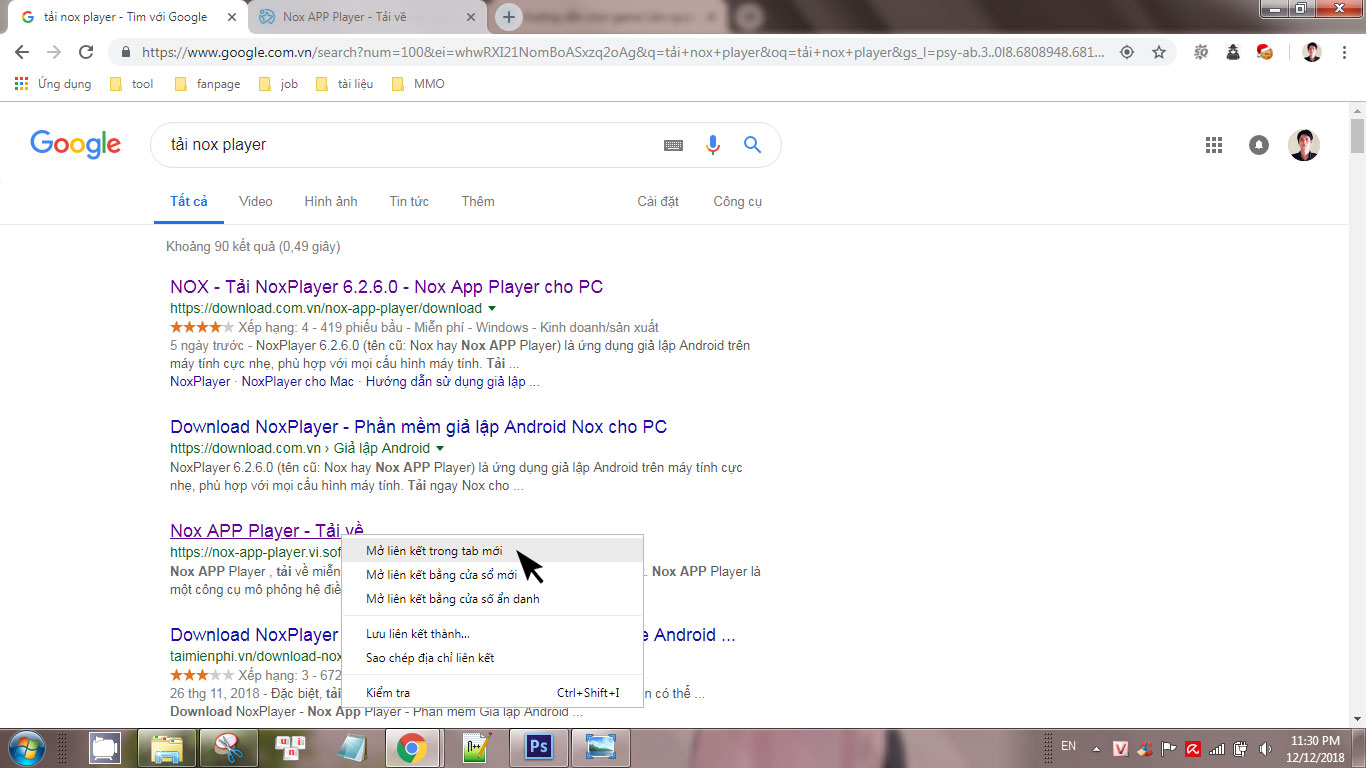The height and width of the screenshot is (768, 1368).
Task: Reload the page with the refresh icon
Action: coord(86,52)
